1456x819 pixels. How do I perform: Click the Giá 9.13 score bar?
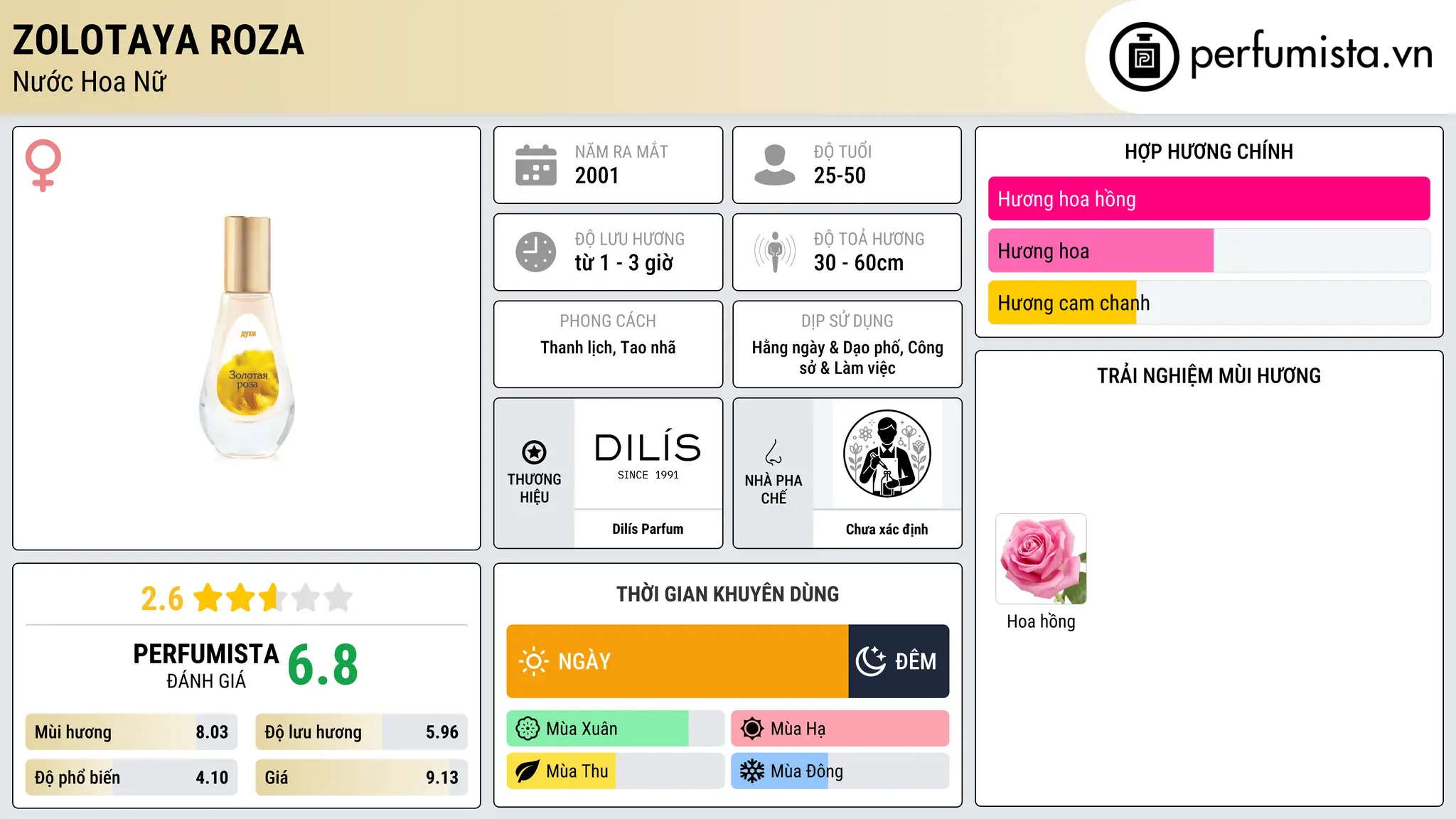pos(362,778)
